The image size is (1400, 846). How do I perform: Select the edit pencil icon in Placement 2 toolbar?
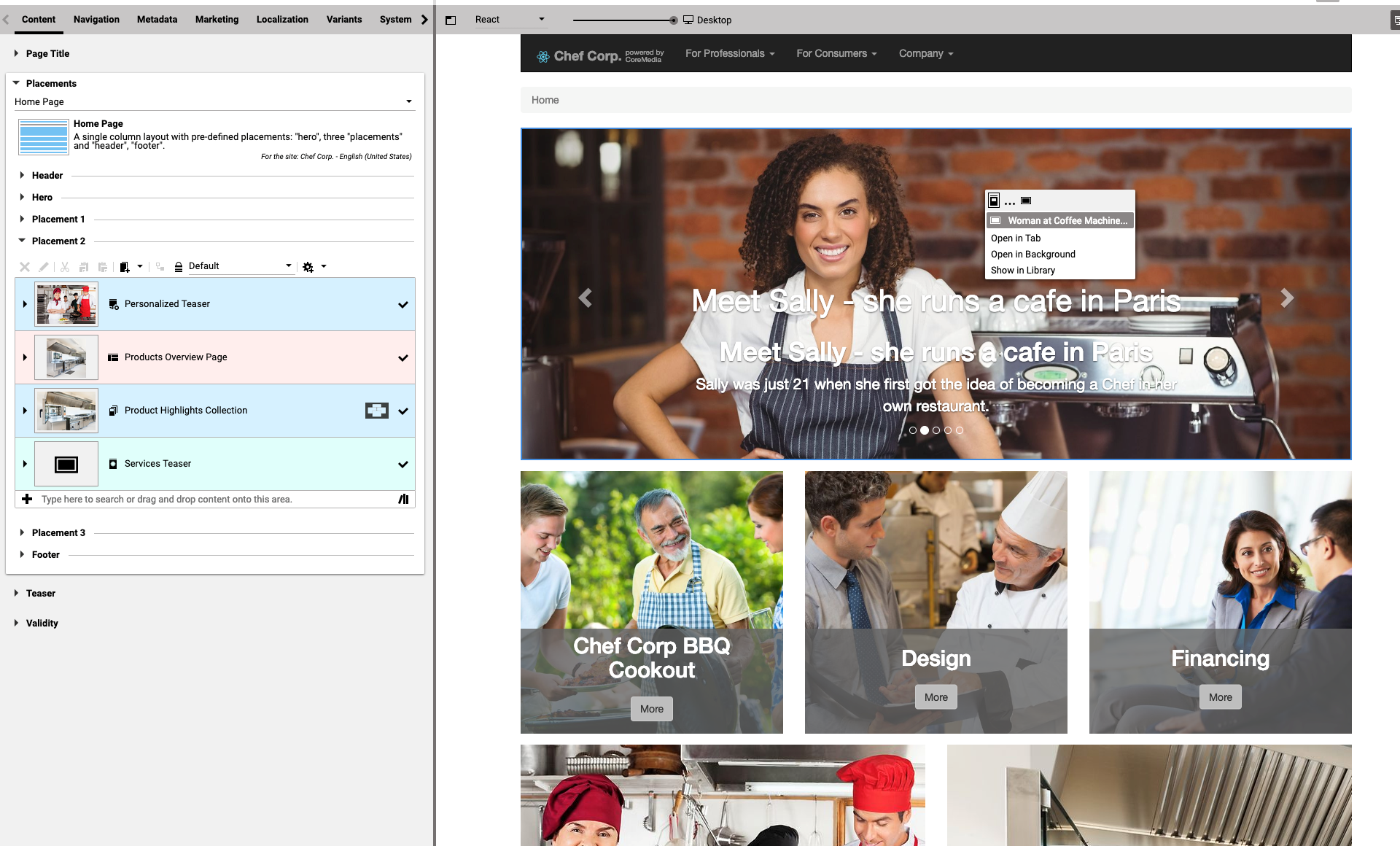pyautogui.click(x=44, y=266)
